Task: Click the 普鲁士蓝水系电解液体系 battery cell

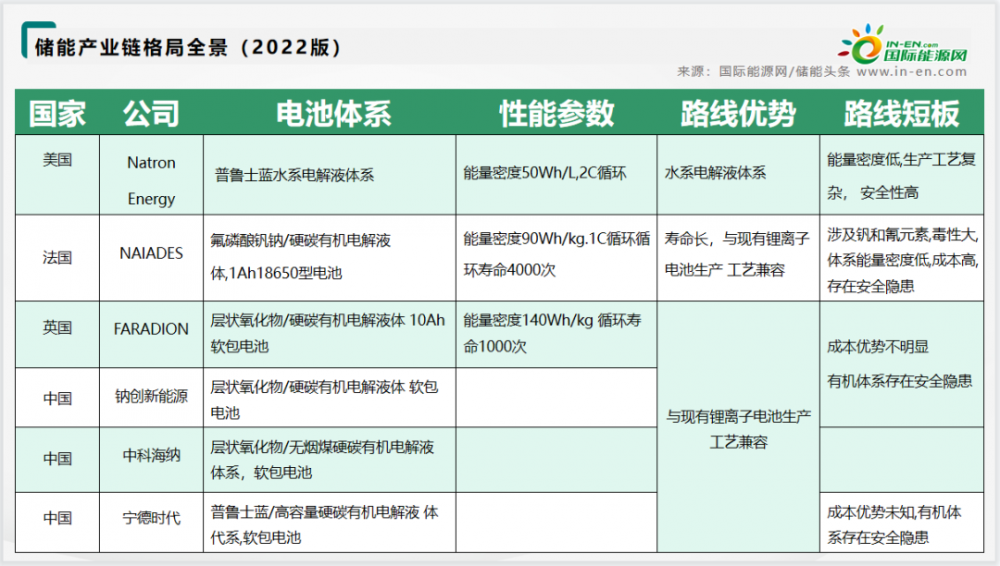Action: pos(294,175)
